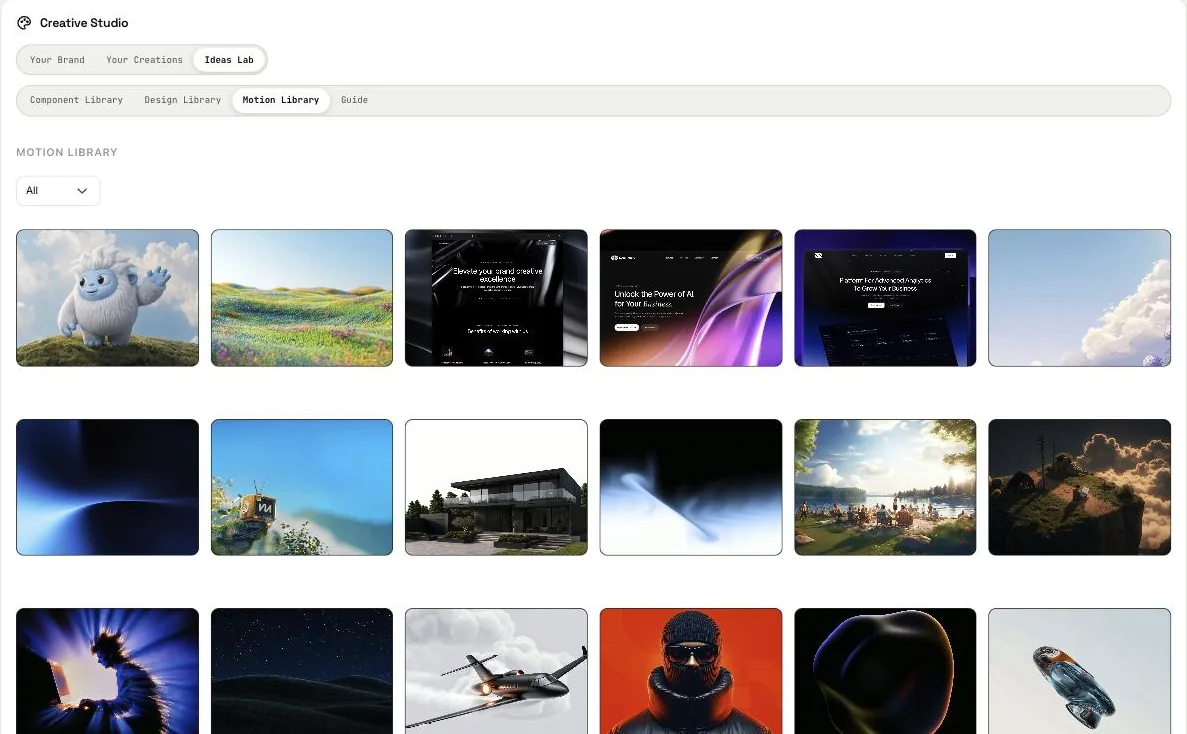Open the masked man on orange thumbnail
The image size is (1187, 734).
tap(690, 671)
